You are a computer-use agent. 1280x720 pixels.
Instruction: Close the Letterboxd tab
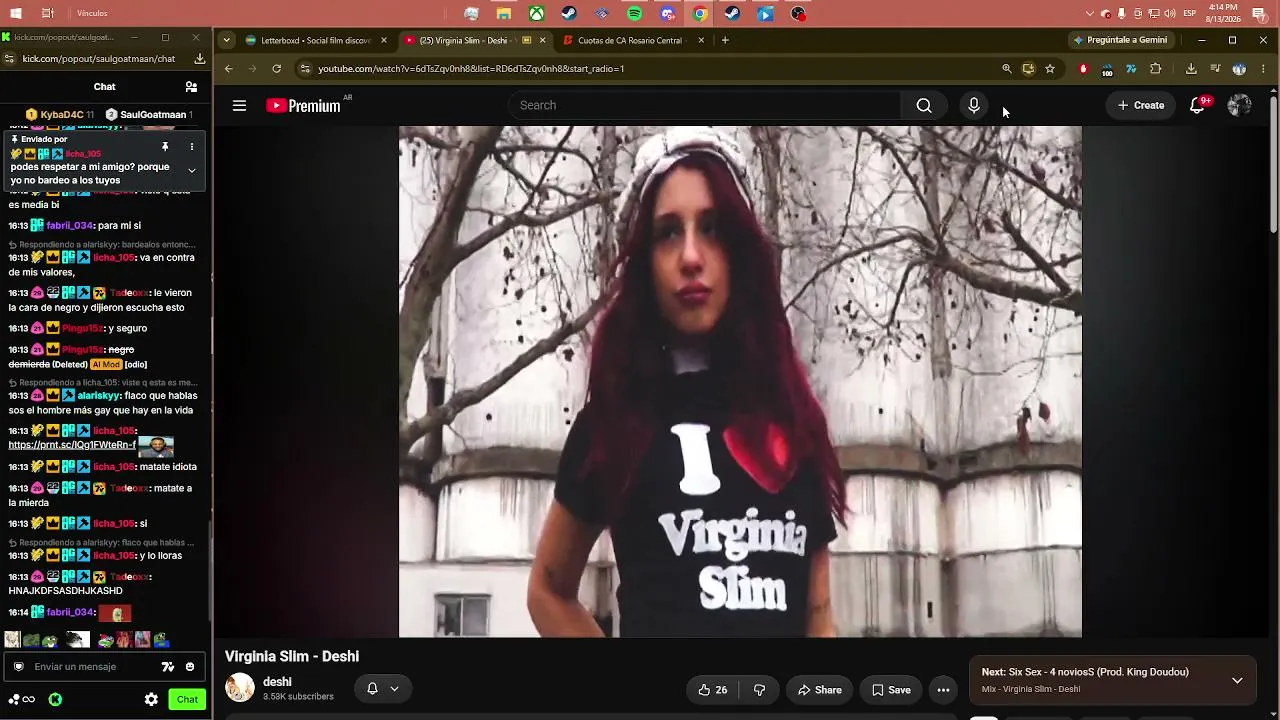click(x=383, y=40)
